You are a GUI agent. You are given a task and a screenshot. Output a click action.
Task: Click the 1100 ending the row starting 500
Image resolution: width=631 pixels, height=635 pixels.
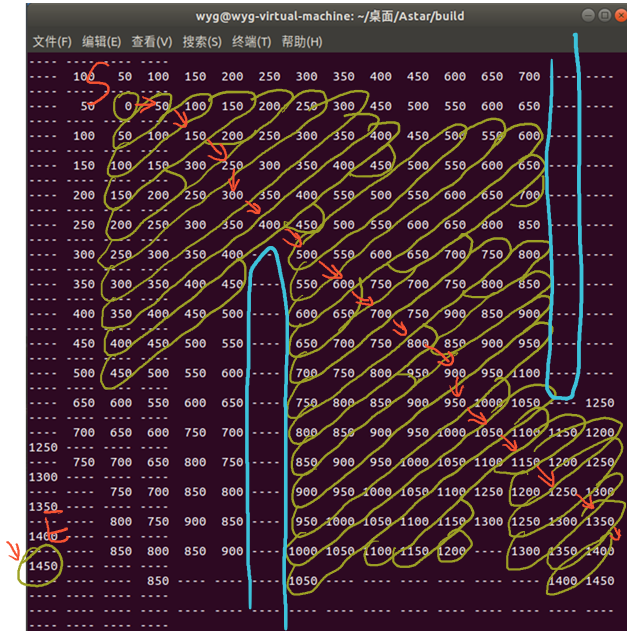[525, 373]
